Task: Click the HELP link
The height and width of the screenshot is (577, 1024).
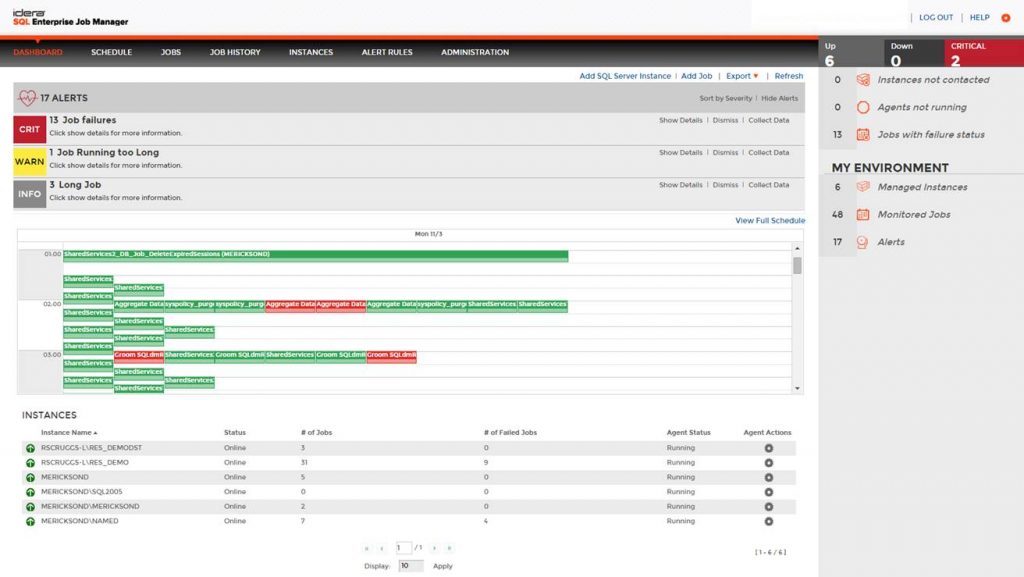Action: click(x=980, y=18)
